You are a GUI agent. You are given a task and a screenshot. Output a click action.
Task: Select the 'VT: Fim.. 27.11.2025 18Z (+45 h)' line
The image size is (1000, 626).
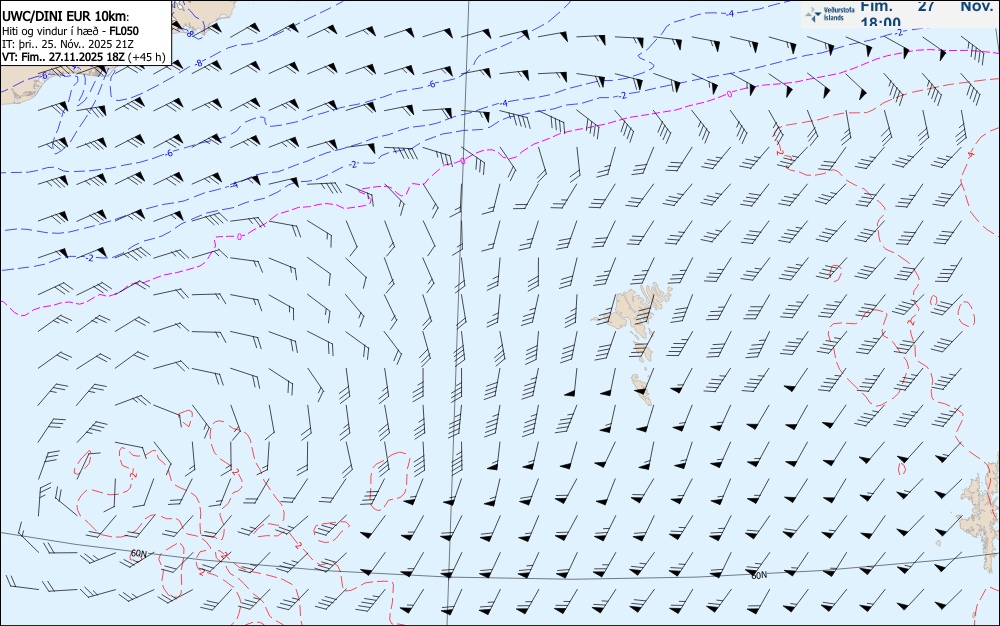coord(84,57)
